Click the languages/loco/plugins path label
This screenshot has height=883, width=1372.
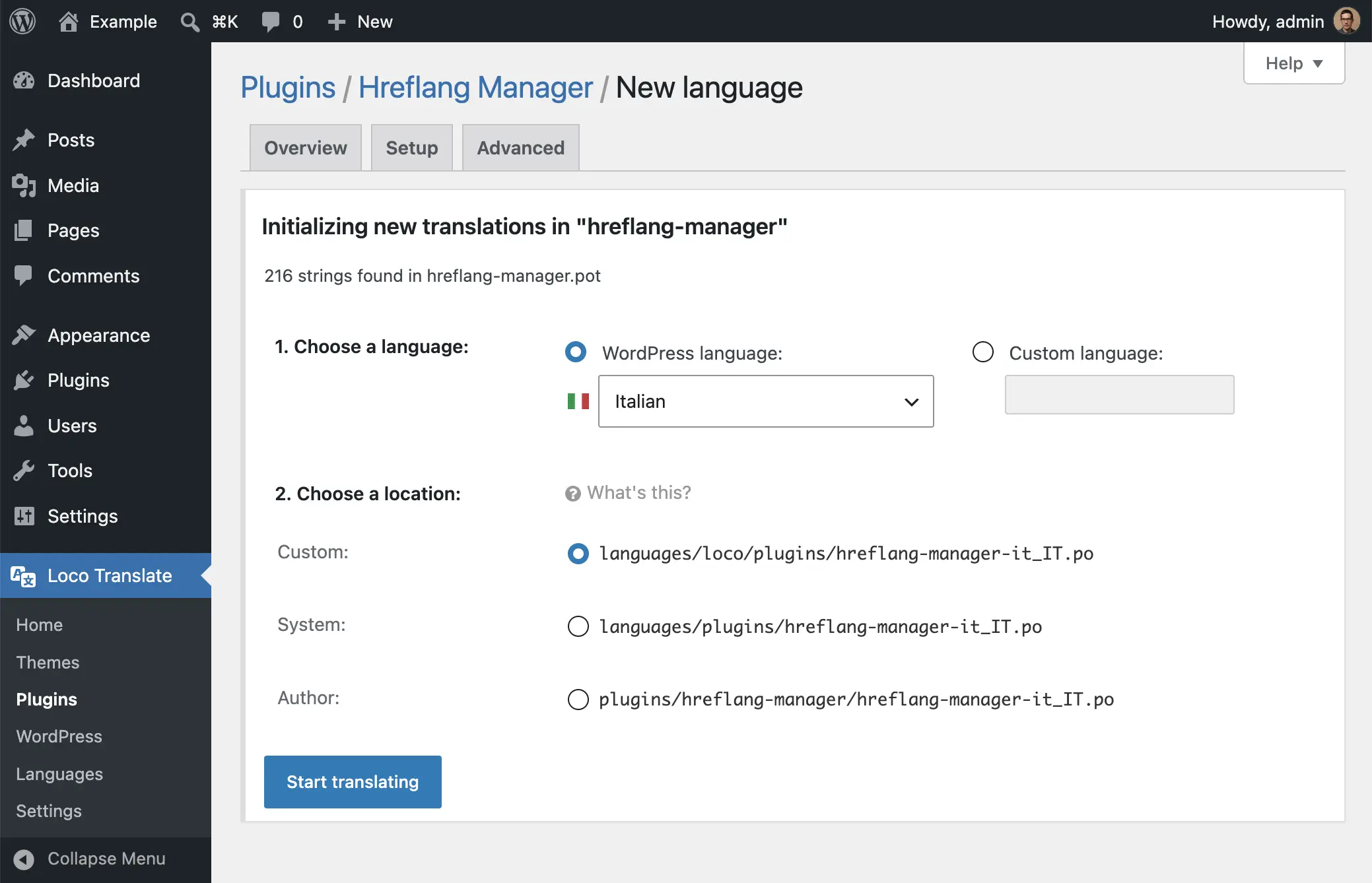[846, 554]
